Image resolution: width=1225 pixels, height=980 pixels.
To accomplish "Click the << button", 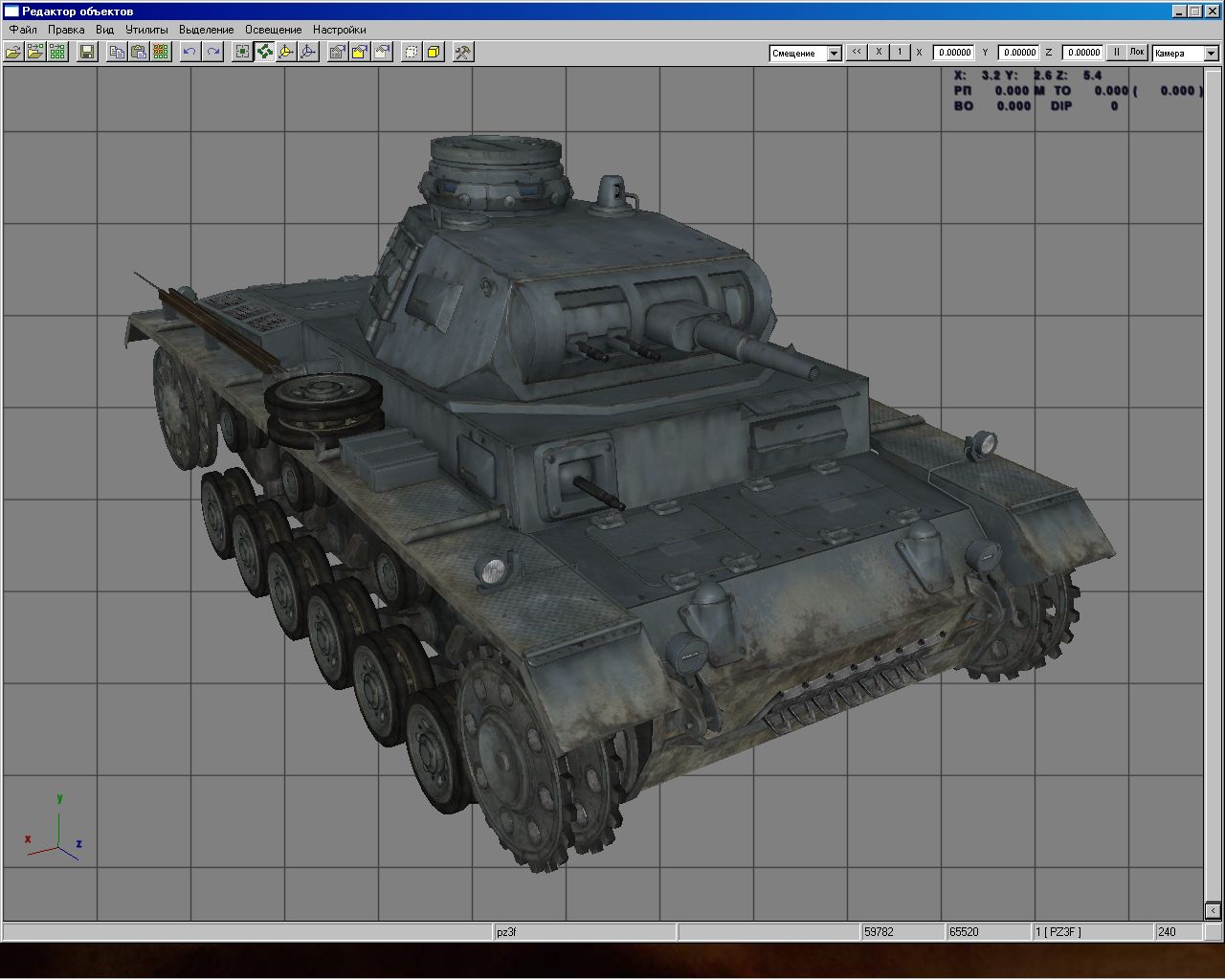I will [857, 53].
